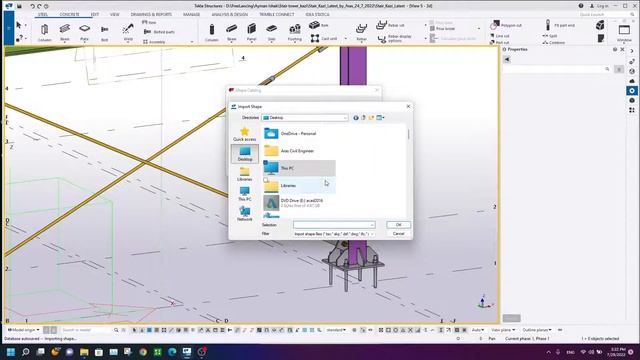Choose Bolted parts command
The image size is (640, 360).
tap(159, 32)
